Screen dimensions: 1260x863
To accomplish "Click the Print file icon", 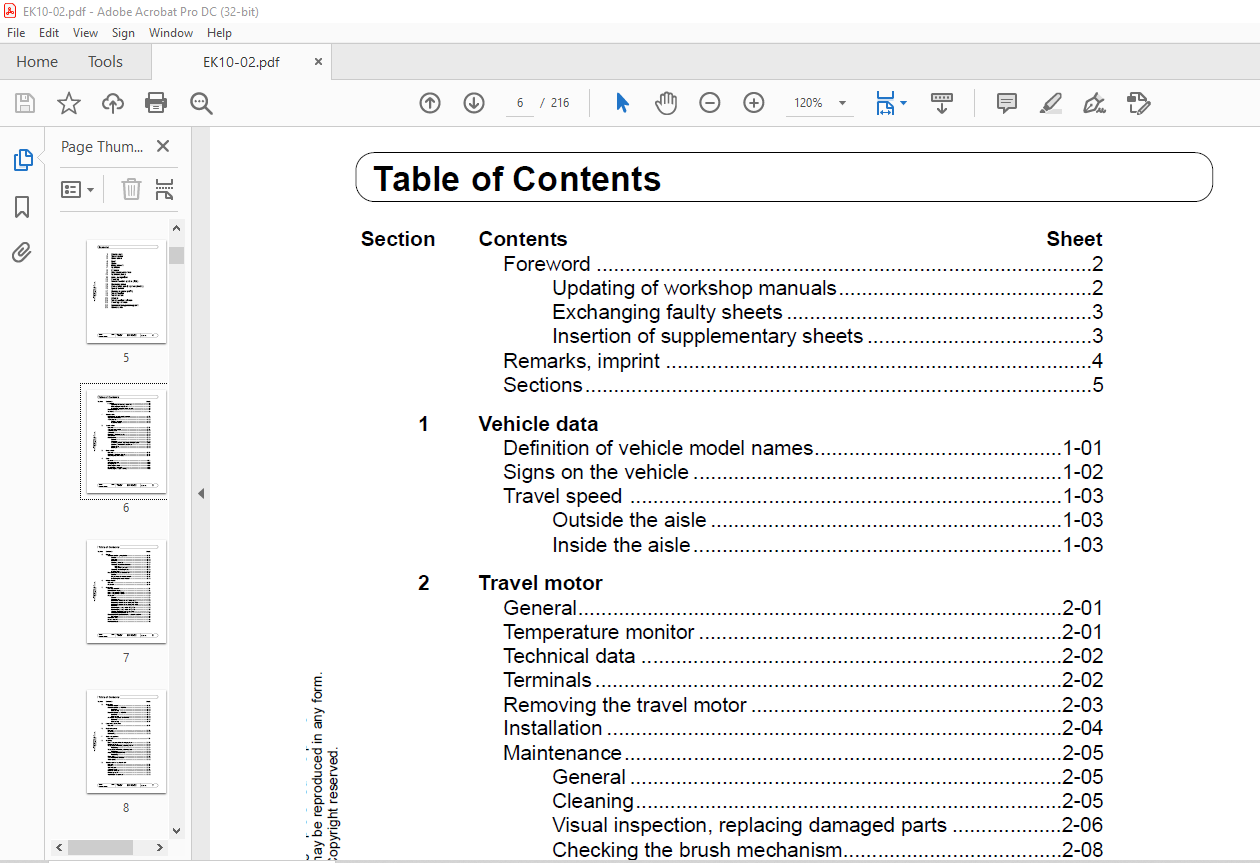I will (156, 103).
